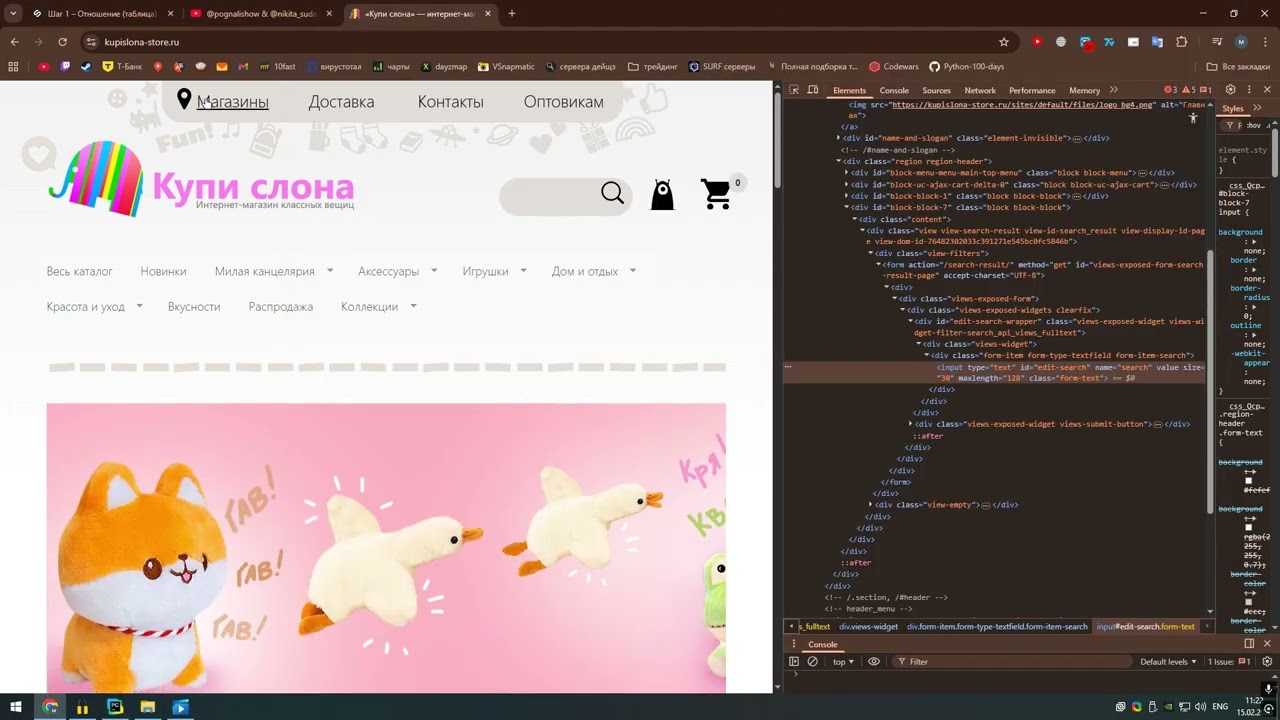Show more DevTools tabs chevron
The image size is (1280, 720).
(x=1113, y=90)
